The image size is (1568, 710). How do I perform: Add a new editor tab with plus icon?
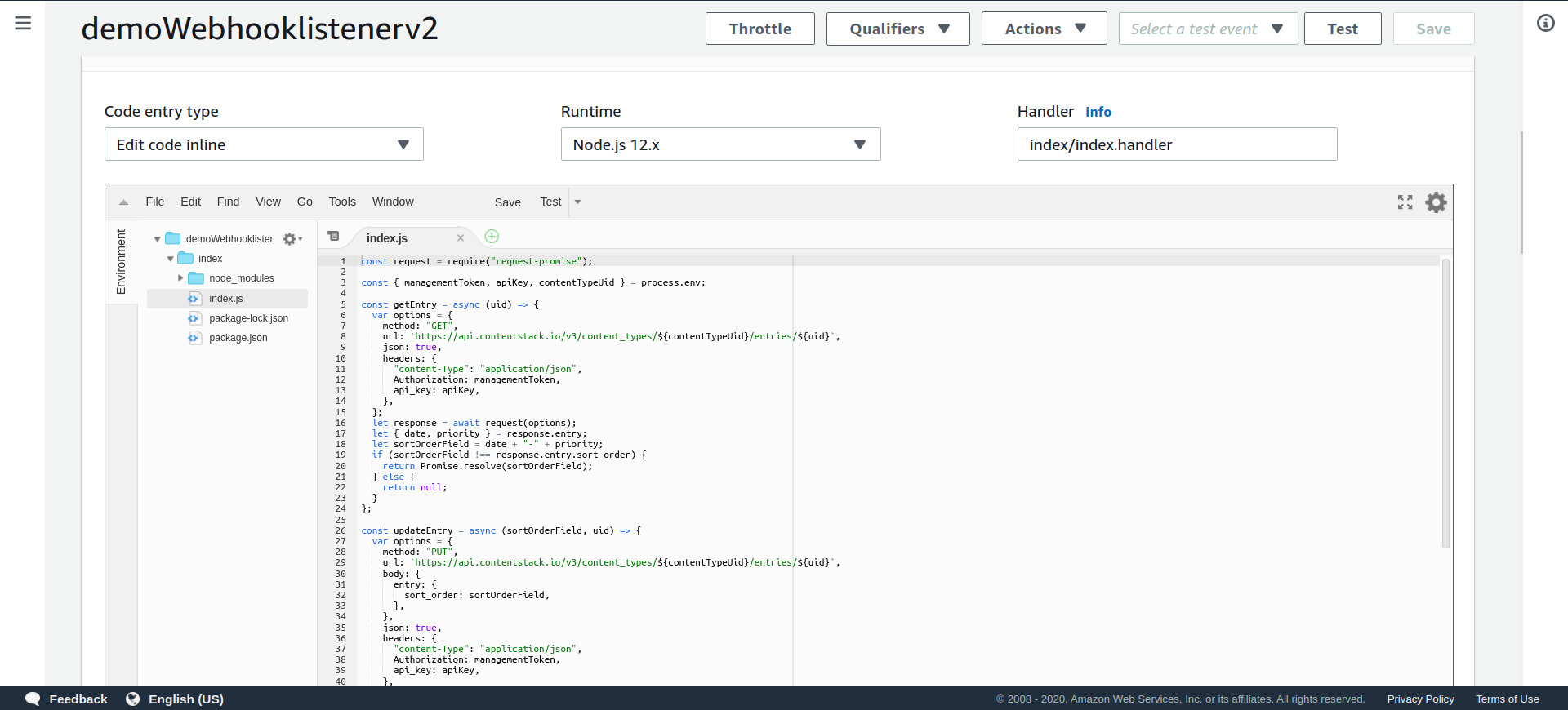pyautogui.click(x=492, y=237)
